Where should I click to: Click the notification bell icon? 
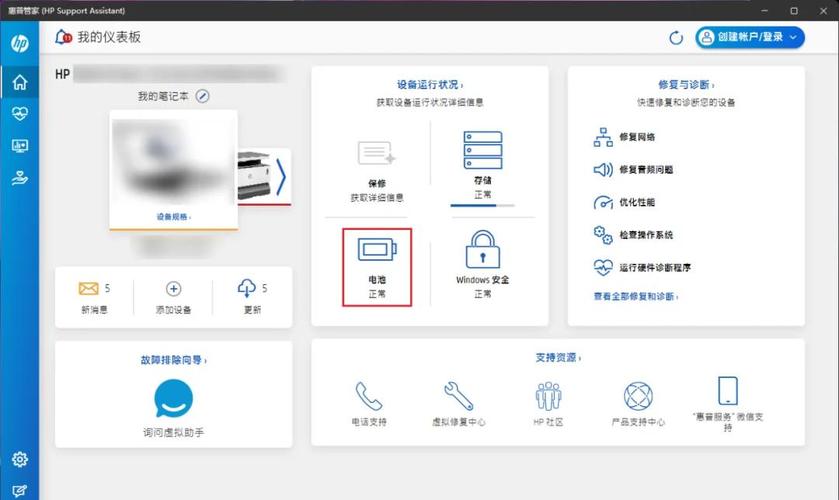coord(63,37)
